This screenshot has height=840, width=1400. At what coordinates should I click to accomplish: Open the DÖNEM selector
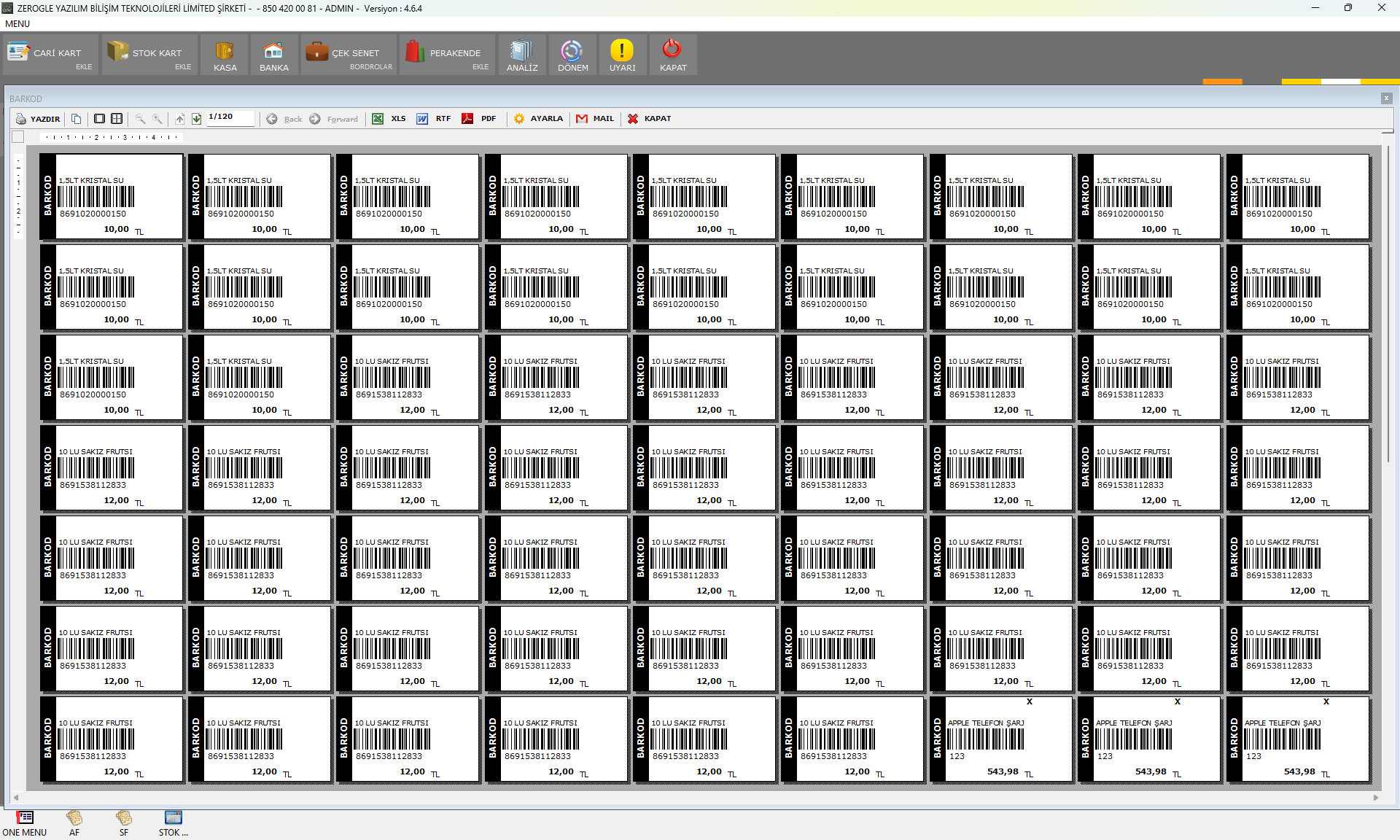coord(572,55)
